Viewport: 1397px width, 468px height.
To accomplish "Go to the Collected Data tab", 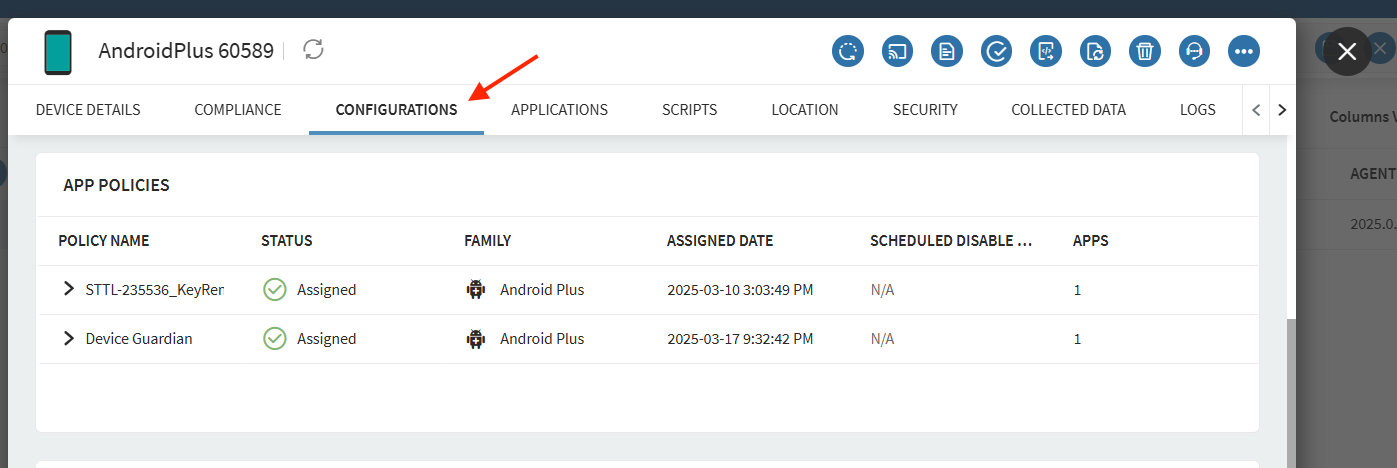I will (1068, 110).
